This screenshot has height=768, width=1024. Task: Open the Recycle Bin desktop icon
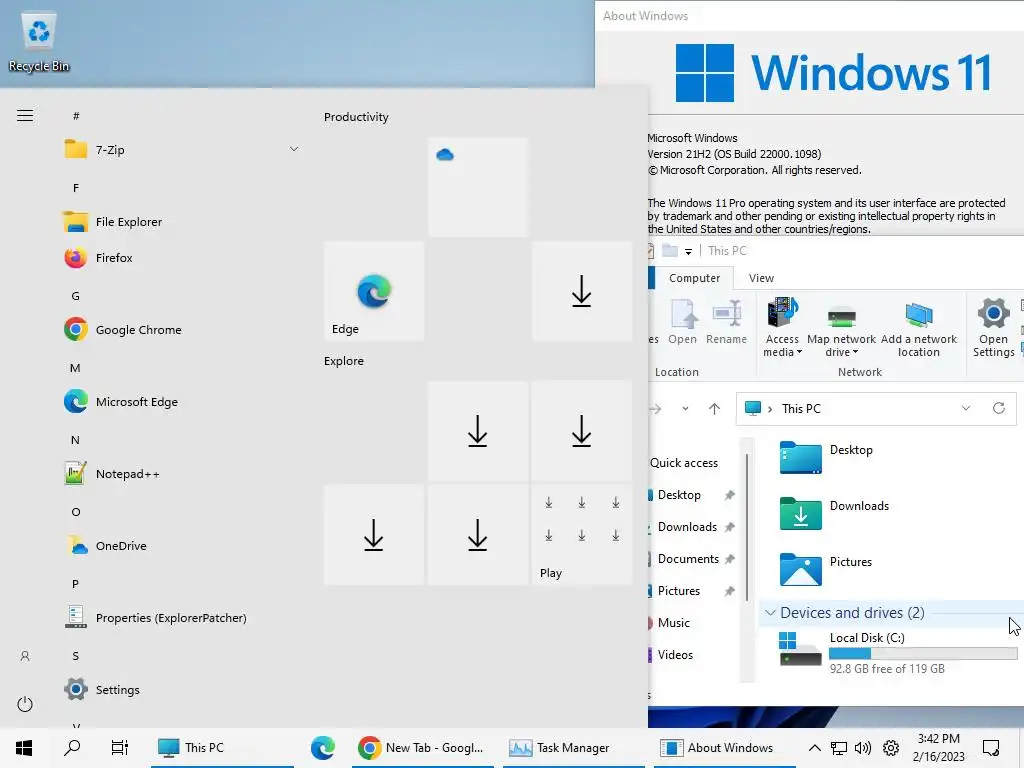[x=39, y=43]
